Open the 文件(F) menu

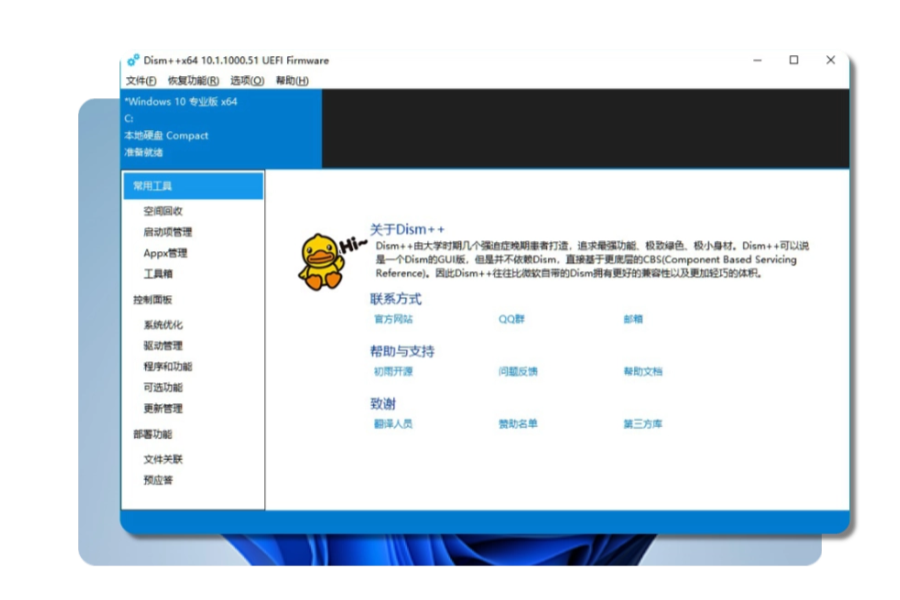(x=141, y=80)
